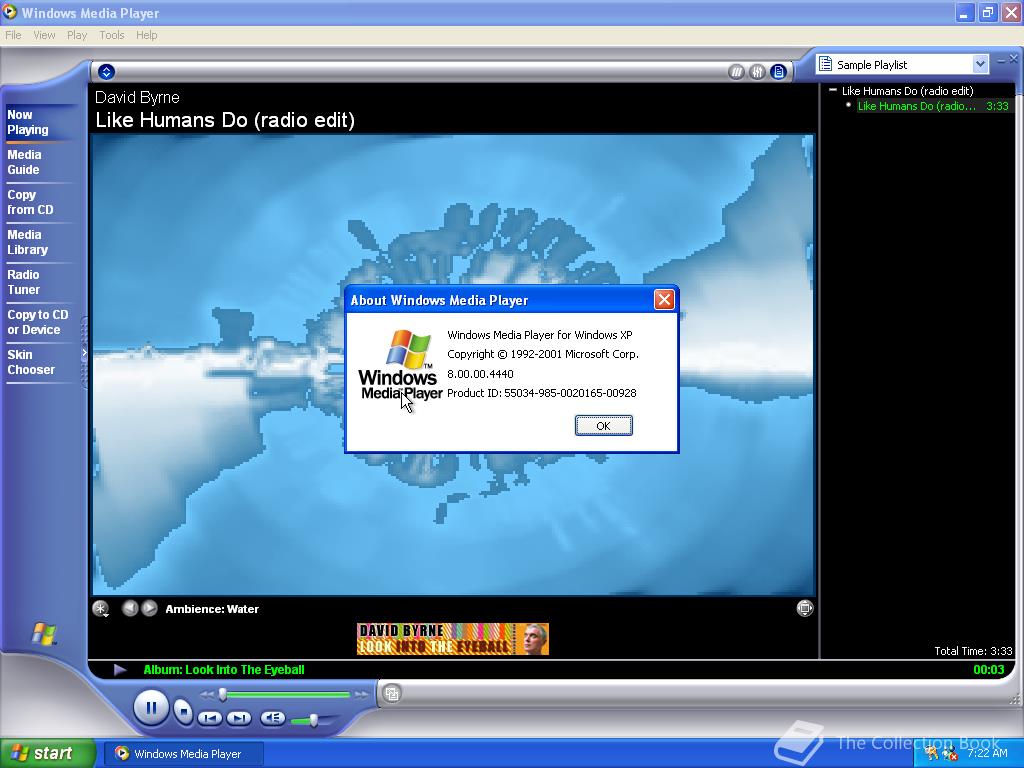The image size is (1024, 768).
Task: Skip to the previous track
Action: (x=210, y=718)
